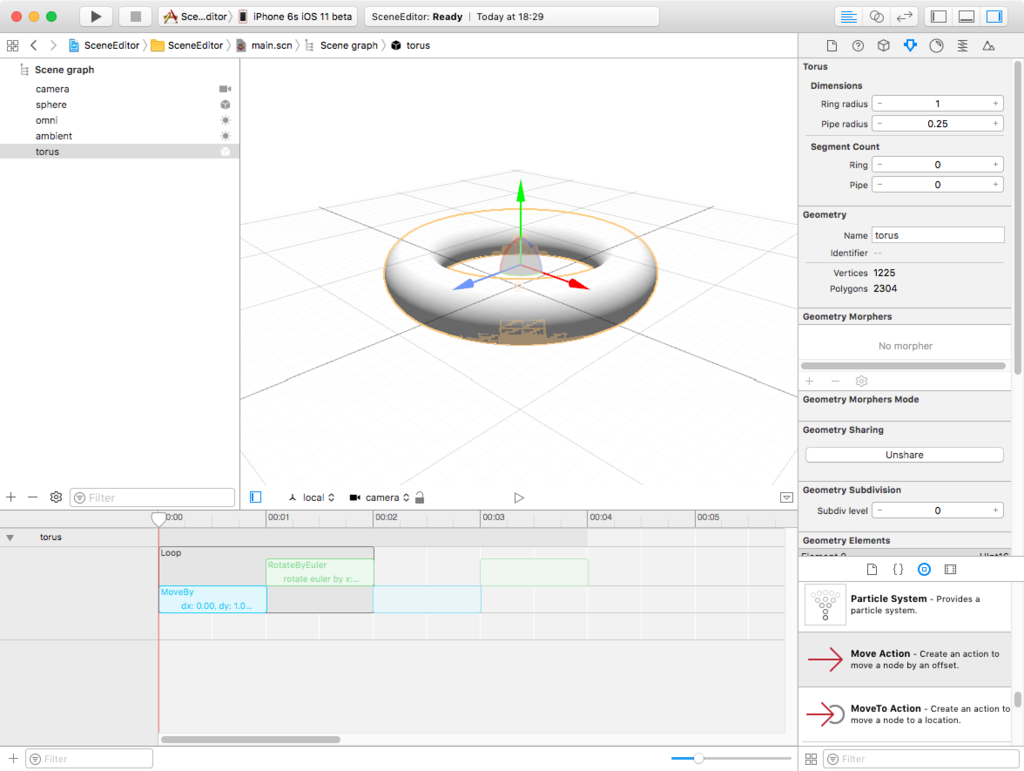The height and width of the screenshot is (771, 1024).
Task: Select the torus node row
Action: [x=120, y=151]
